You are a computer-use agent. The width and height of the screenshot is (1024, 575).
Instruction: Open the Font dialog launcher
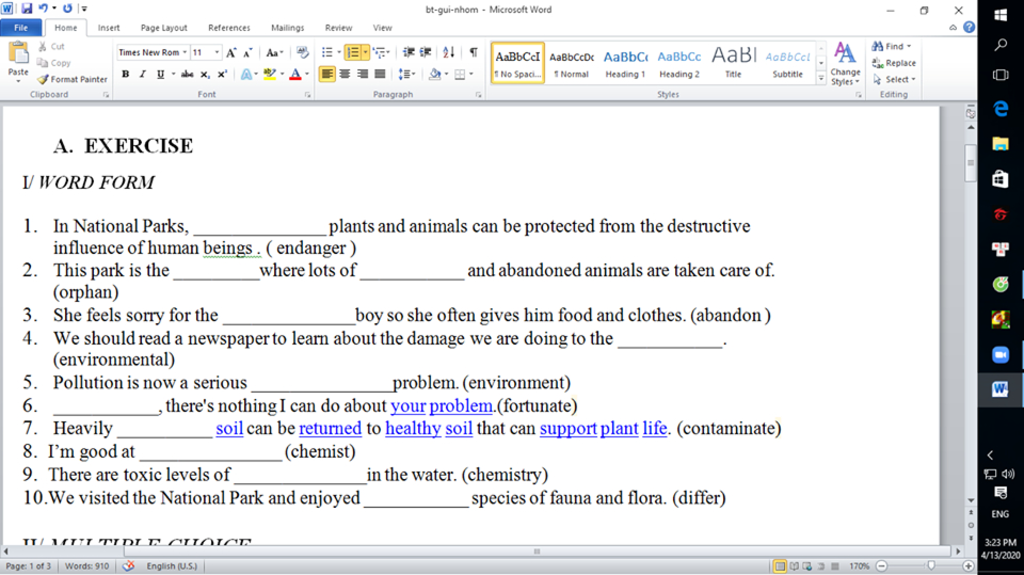tap(308, 95)
